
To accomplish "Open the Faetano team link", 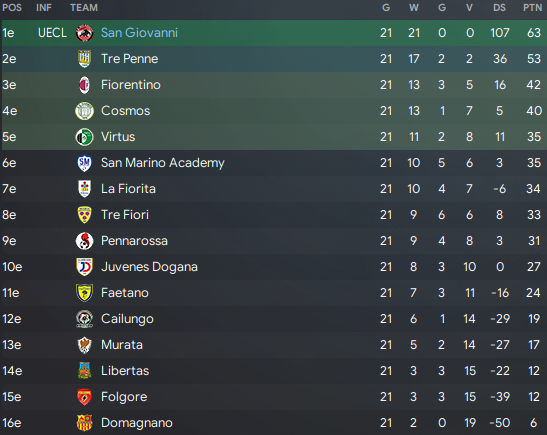I will pyautogui.click(x=125, y=293).
